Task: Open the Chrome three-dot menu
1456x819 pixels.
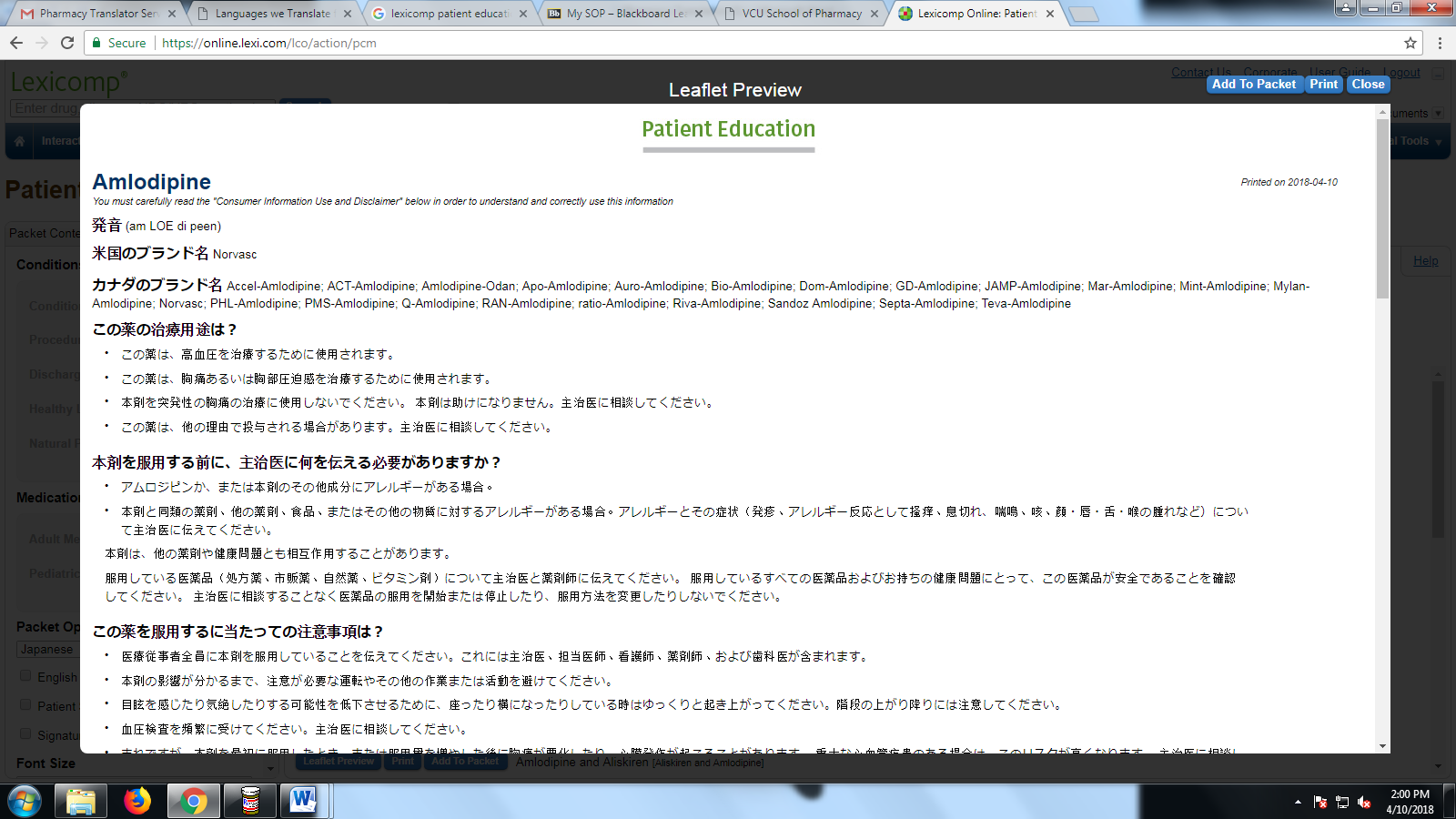Action: 1440,43
